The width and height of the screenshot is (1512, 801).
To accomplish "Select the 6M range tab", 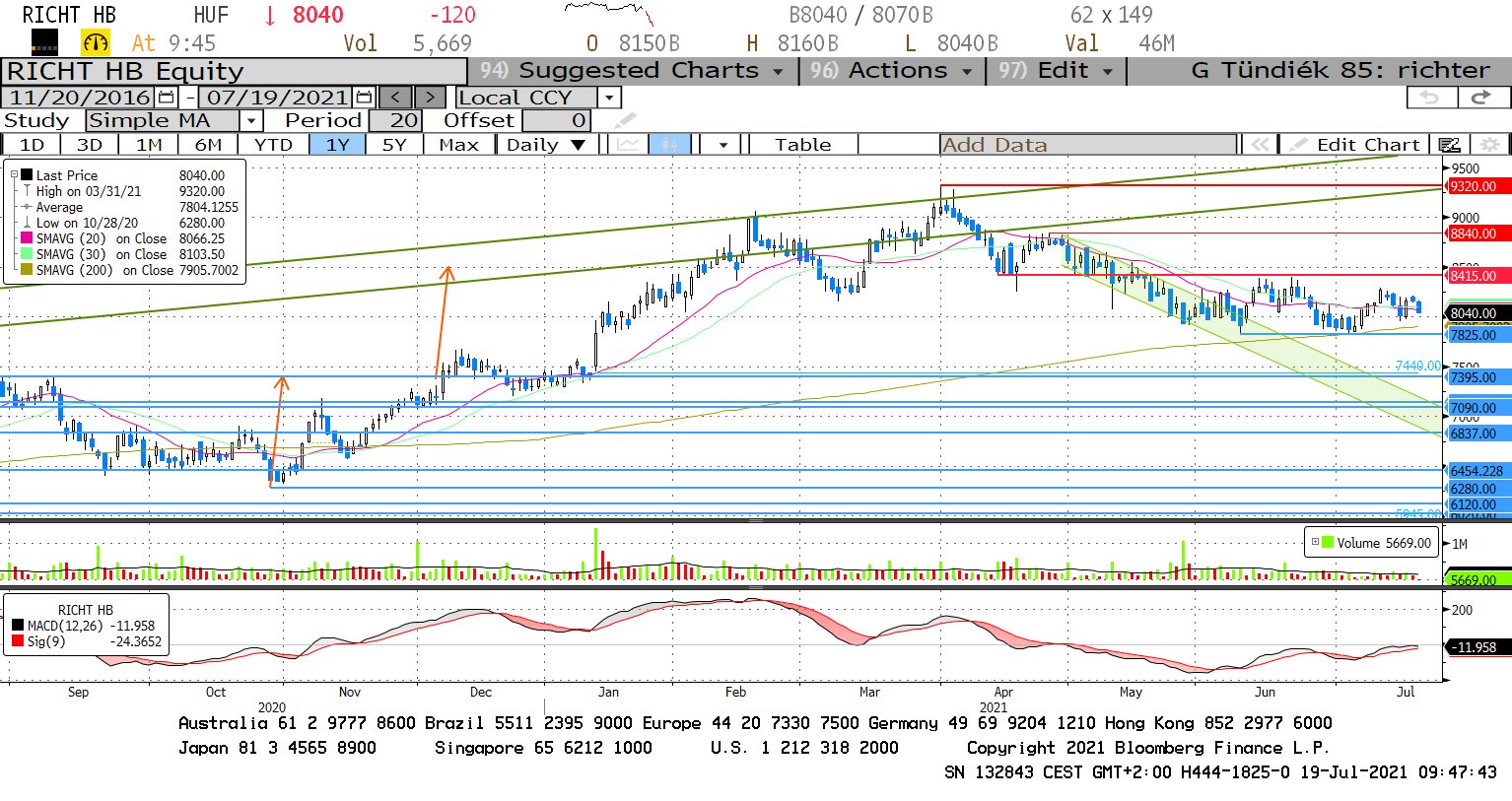I will pyautogui.click(x=208, y=145).
